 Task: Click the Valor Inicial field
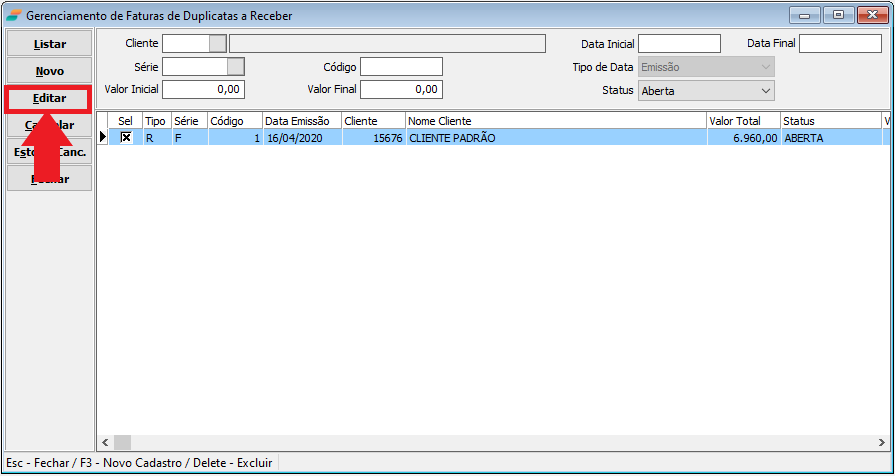point(203,89)
